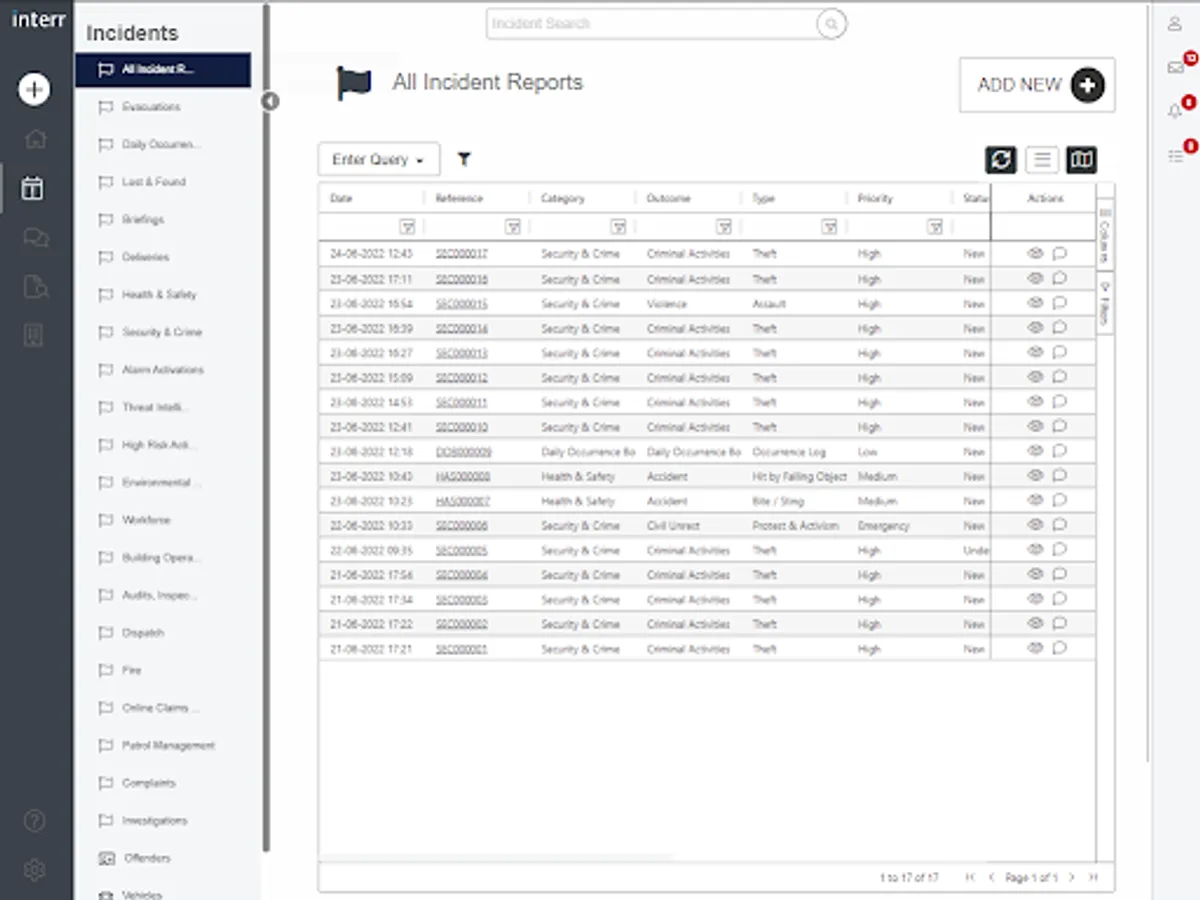Click the eye icon for SEC000003
The height and width of the screenshot is (900, 1200).
point(1035,599)
